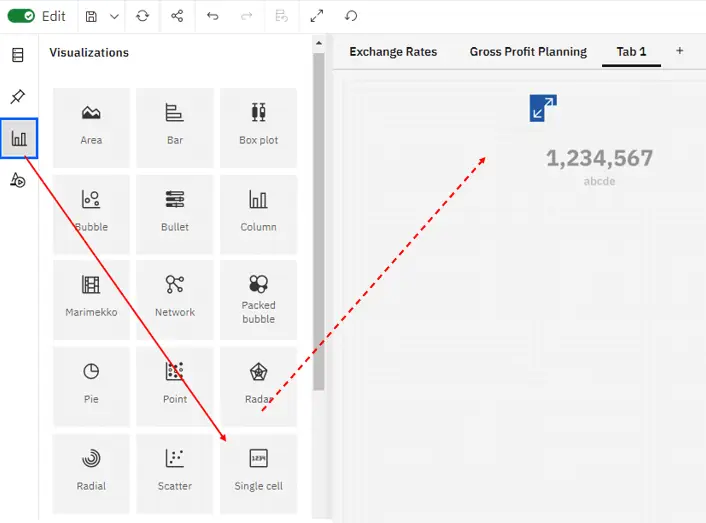
Task: Click the scroll up arrow of the panel
Action: (319, 43)
